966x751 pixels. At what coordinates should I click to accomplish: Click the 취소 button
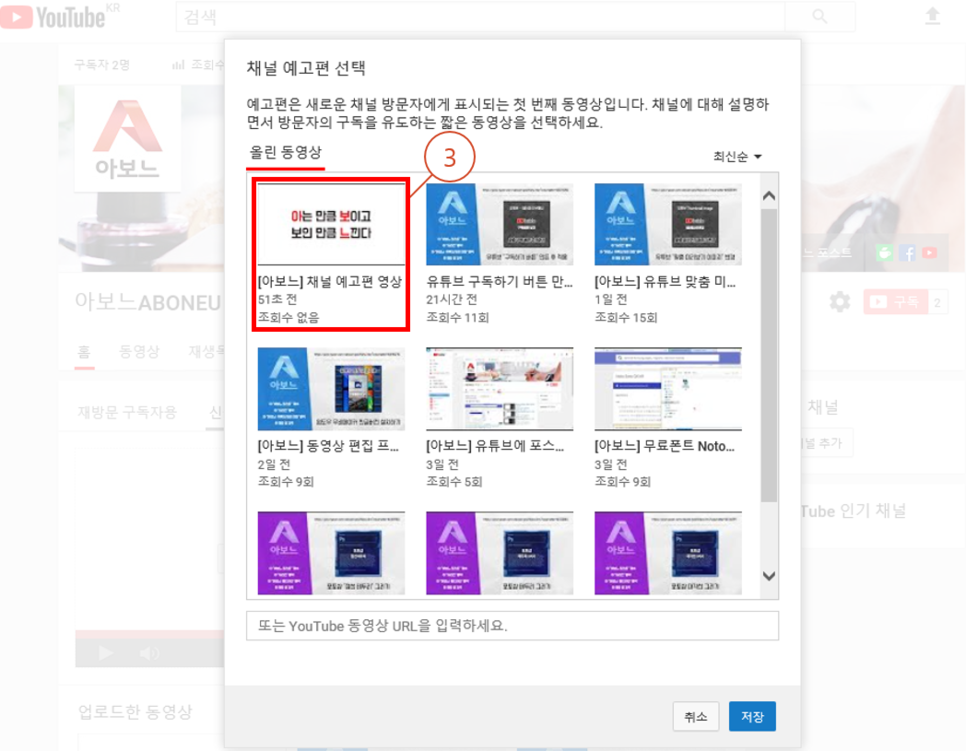696,716
